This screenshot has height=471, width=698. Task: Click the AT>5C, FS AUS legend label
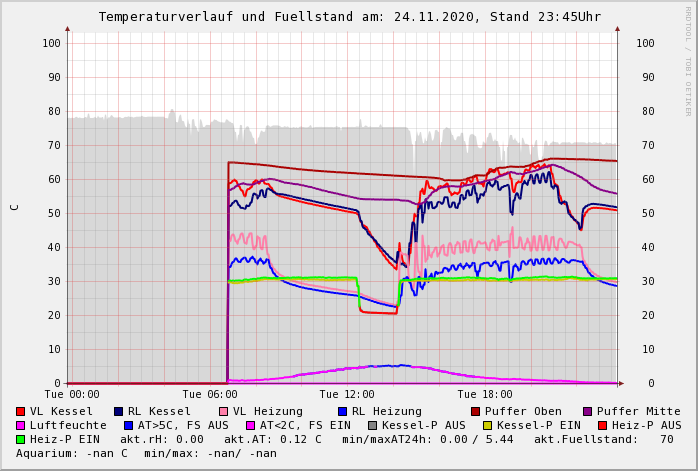coord(183,425)
